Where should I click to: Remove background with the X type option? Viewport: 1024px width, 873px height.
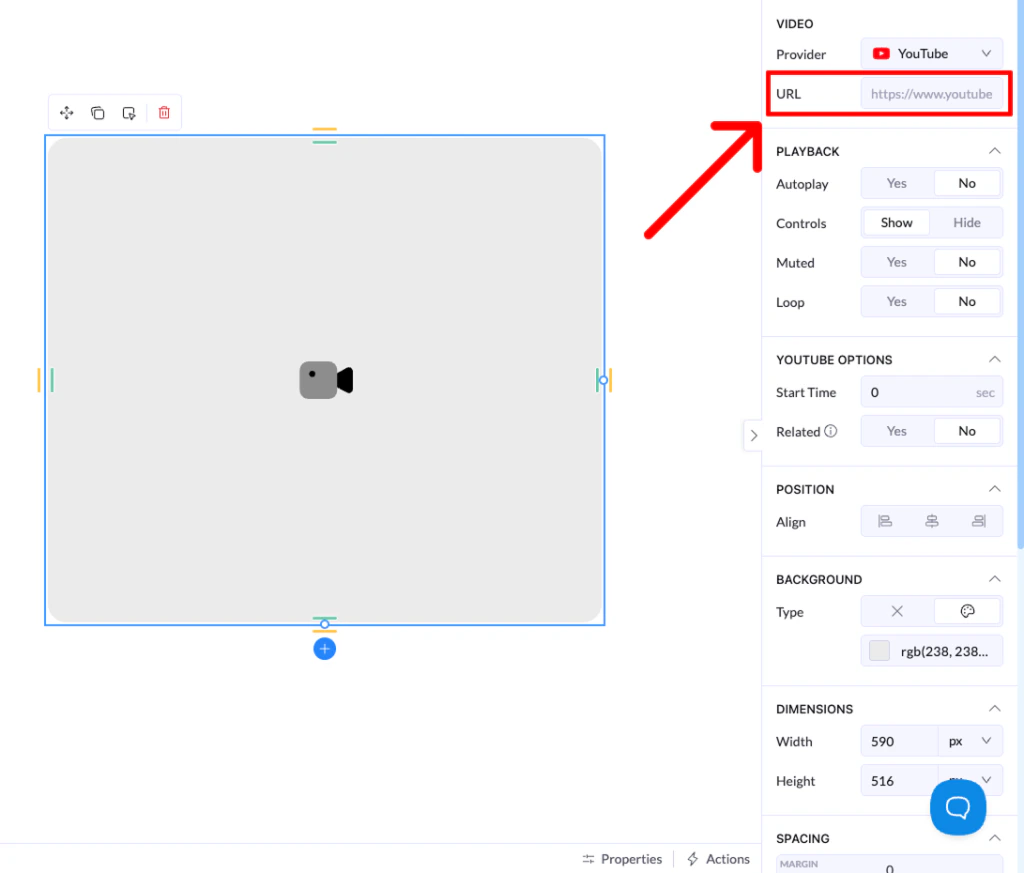click(897, 611)
